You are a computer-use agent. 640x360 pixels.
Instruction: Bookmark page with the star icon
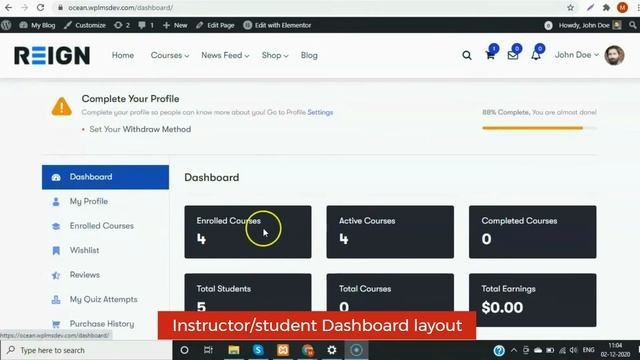point(570,7)
